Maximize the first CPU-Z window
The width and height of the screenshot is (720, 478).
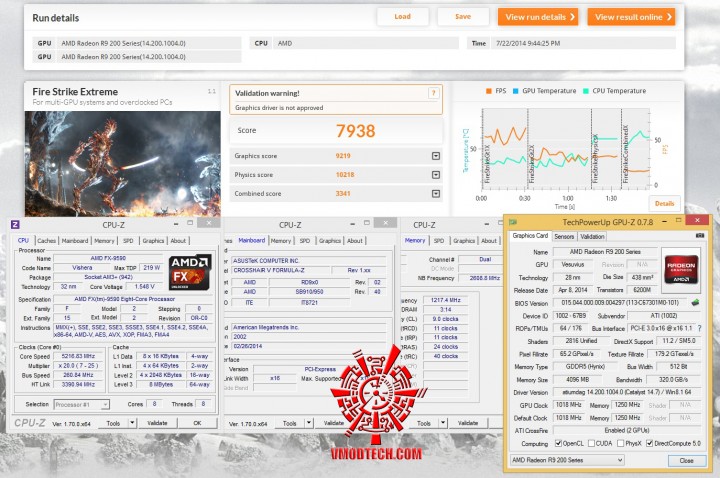190,223
